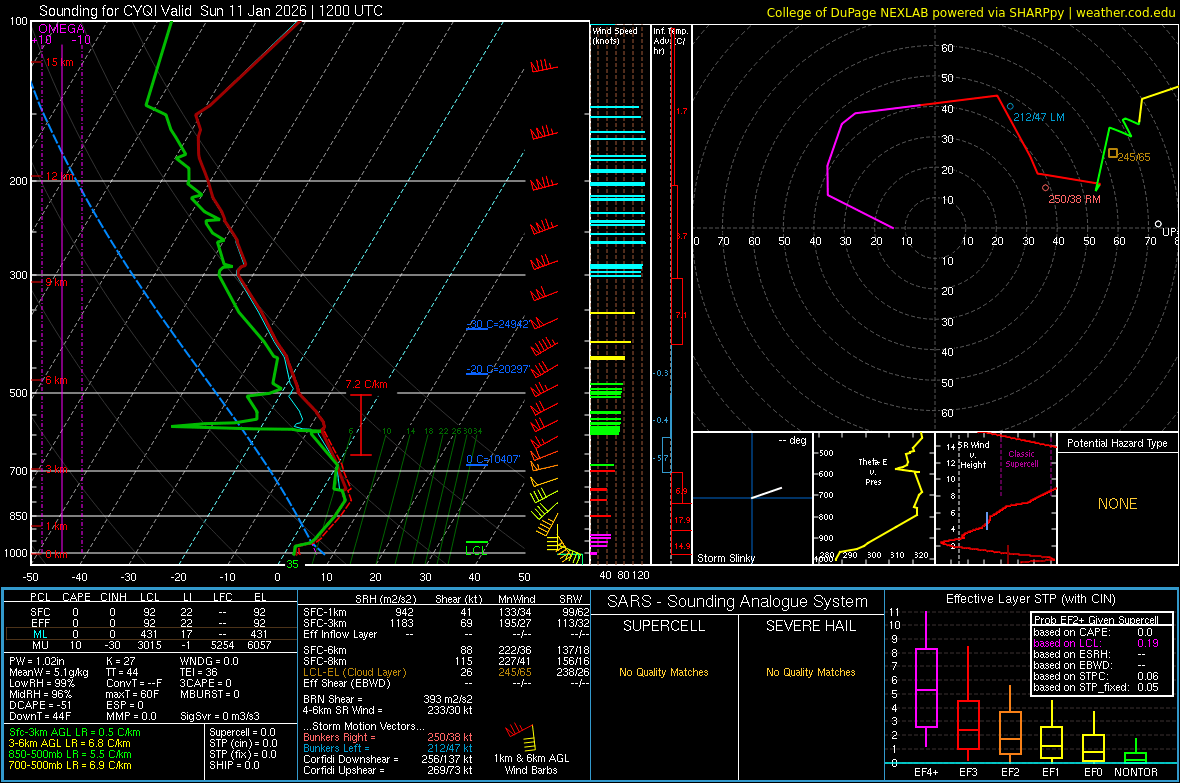Click the 'Eff Shear (EBWD)' row label

click(x=346, y=683)
